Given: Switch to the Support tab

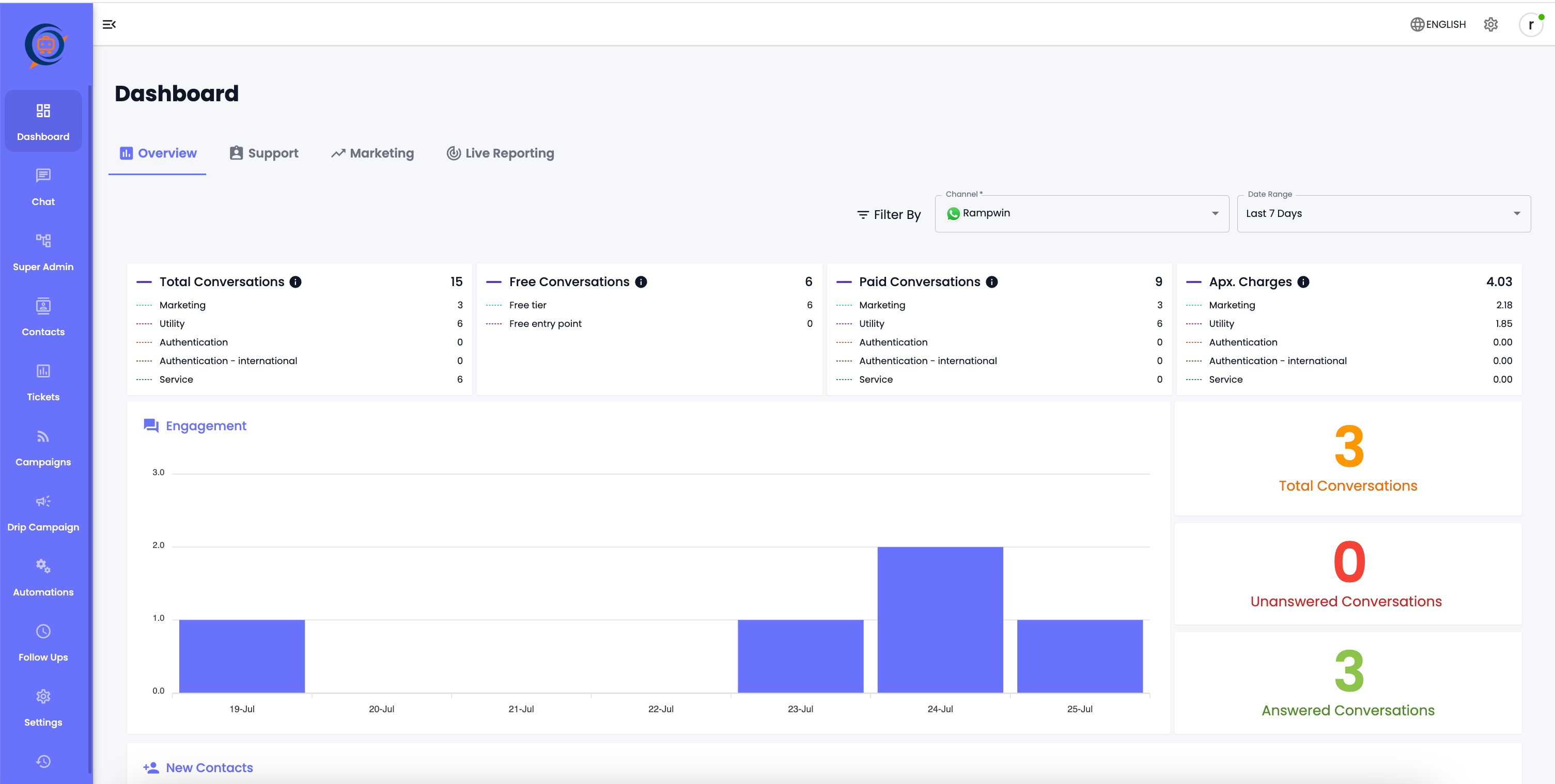Looking at the screenshot, I should (x=264, y=153).
